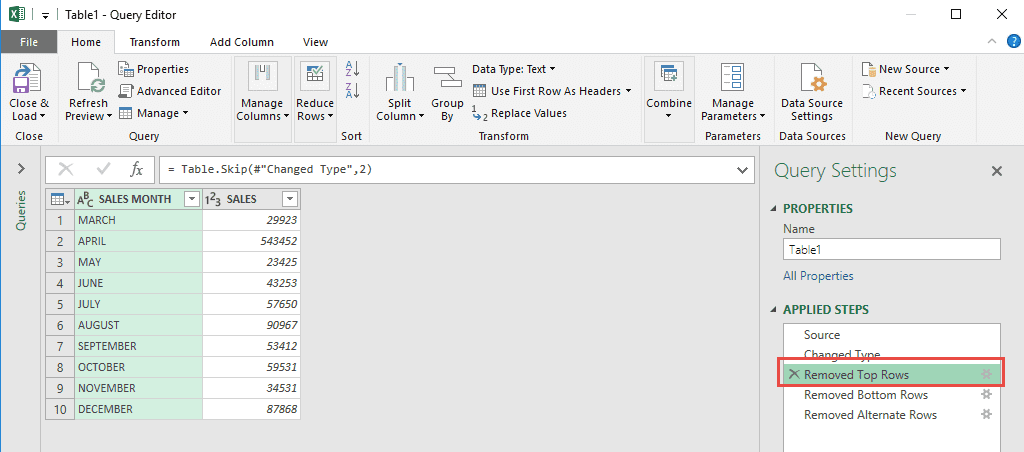The image size is (1024, 452).
Task: Expand the Queries pane
Action: point(21,169)
